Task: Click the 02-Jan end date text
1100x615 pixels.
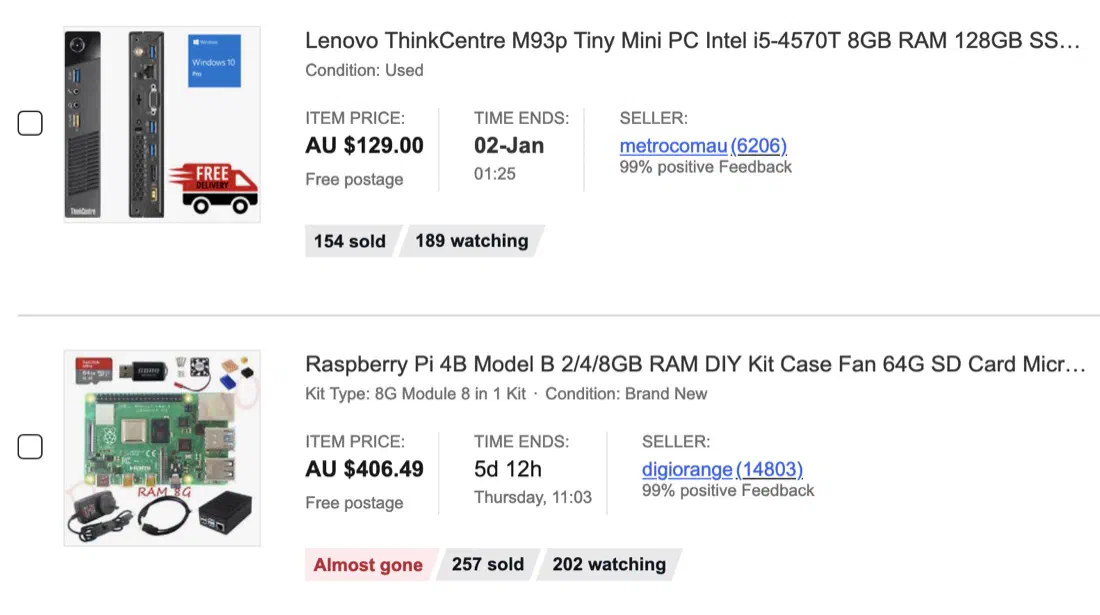Action: click(x=509, y=146)
